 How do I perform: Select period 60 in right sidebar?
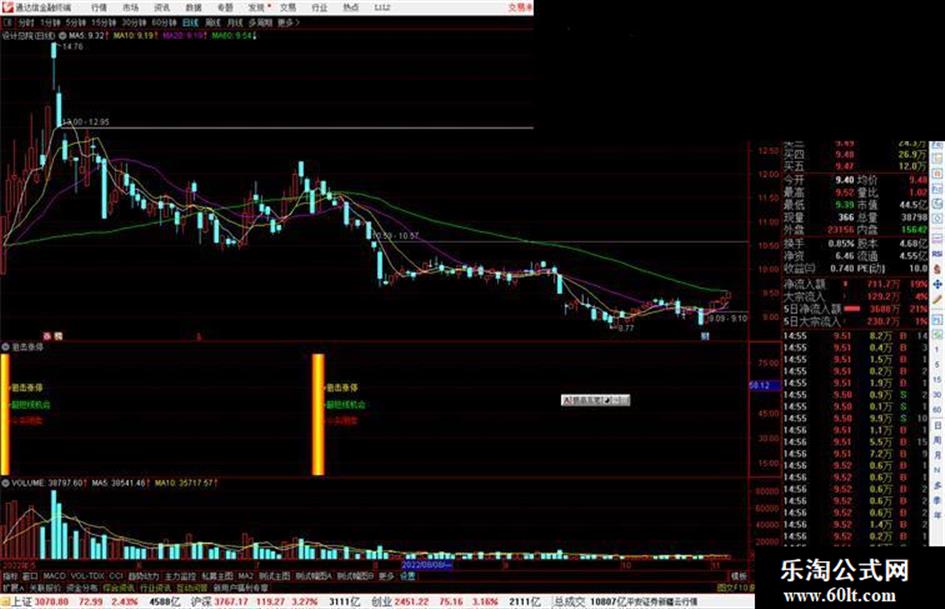tap(937, 410)
